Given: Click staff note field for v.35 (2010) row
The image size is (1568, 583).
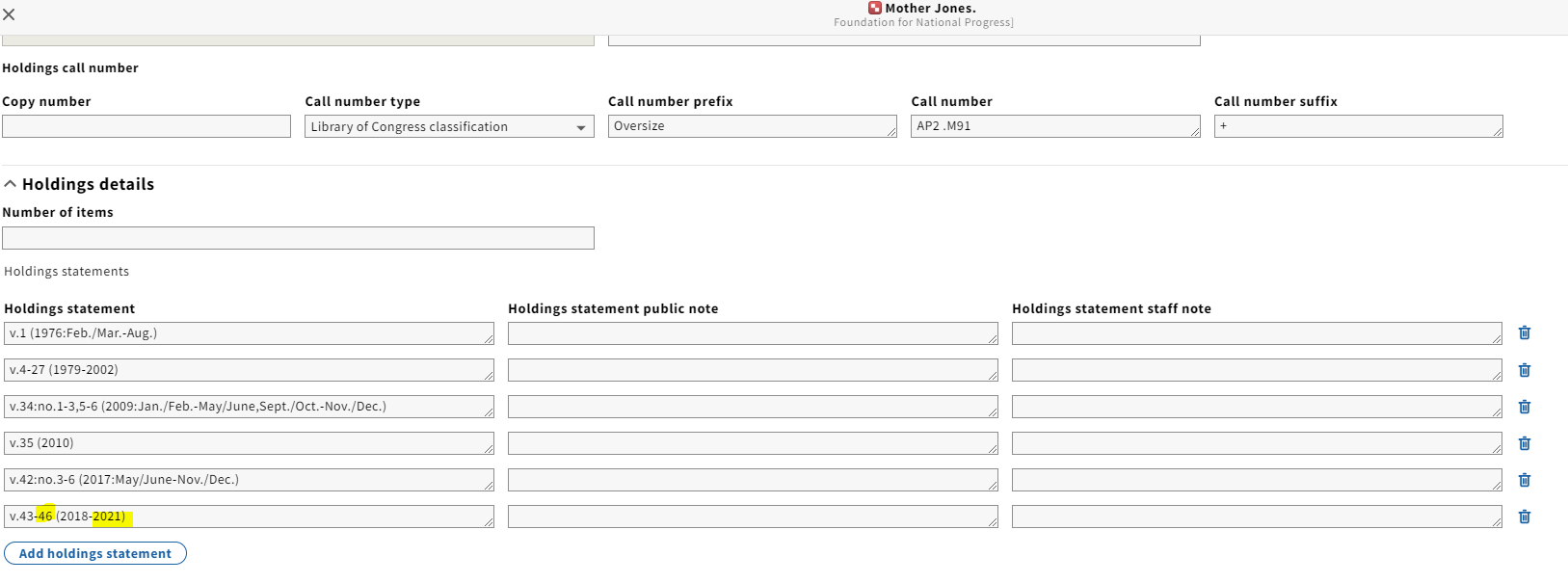Looking at the screenshot, I should 1257,443.
